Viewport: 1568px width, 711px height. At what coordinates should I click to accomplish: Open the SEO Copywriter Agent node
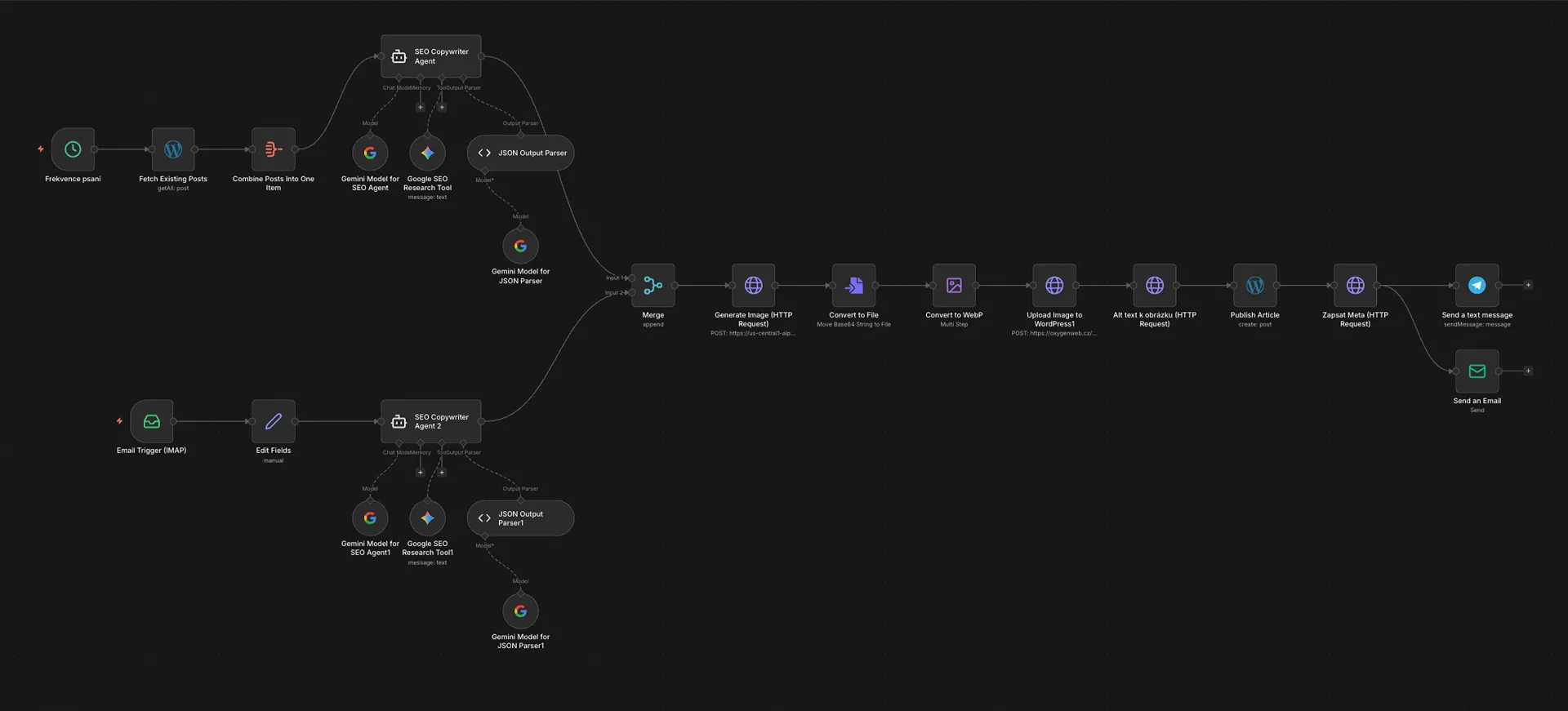tap(430, 56)
